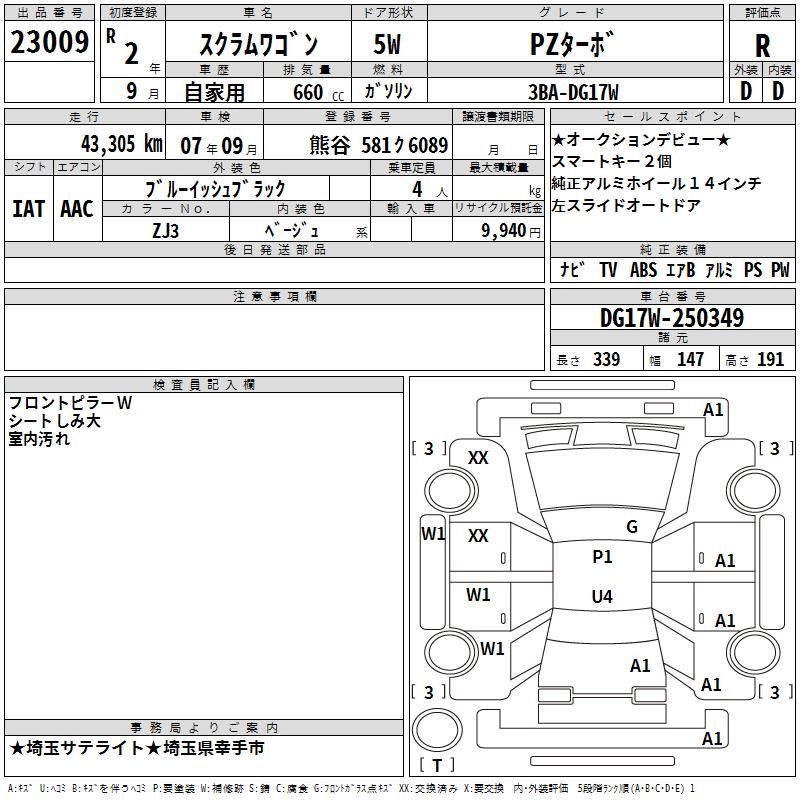
Task: Click the lot number 23009
Action: (x=49, y=43)
